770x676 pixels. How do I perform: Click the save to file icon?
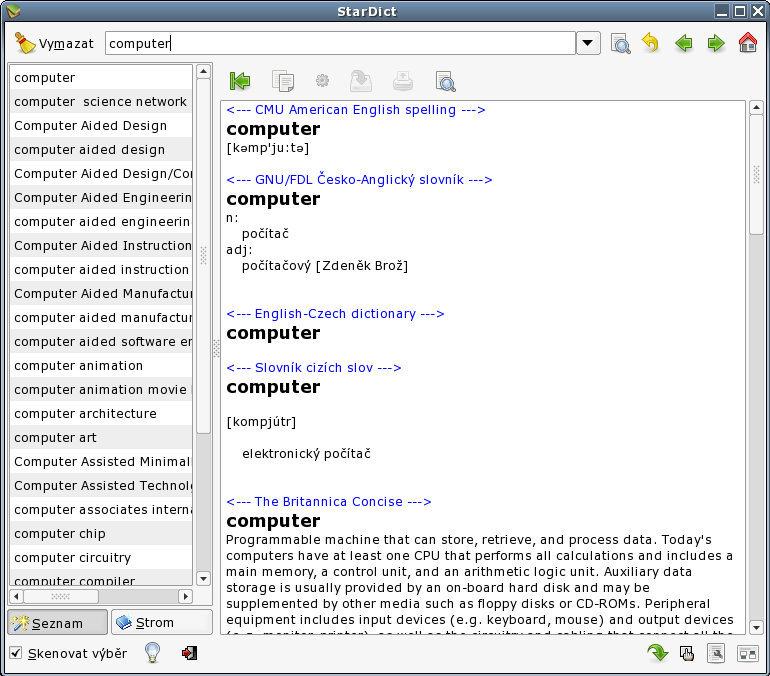click(x=360, y=81)
